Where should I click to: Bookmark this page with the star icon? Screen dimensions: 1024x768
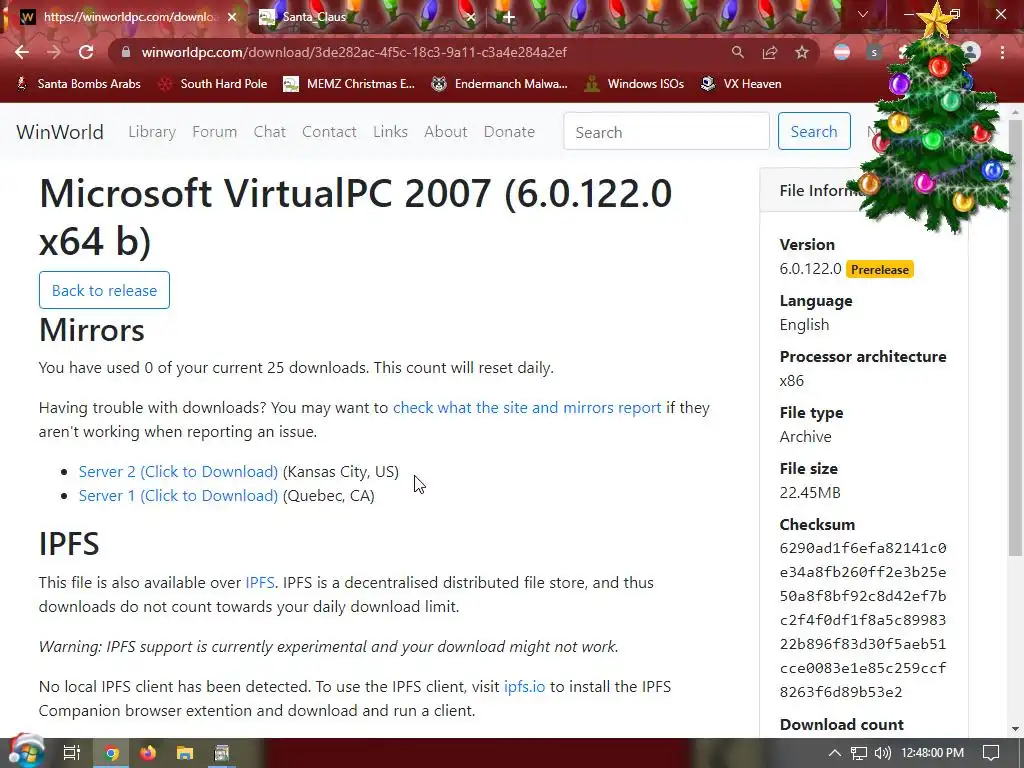802,52
